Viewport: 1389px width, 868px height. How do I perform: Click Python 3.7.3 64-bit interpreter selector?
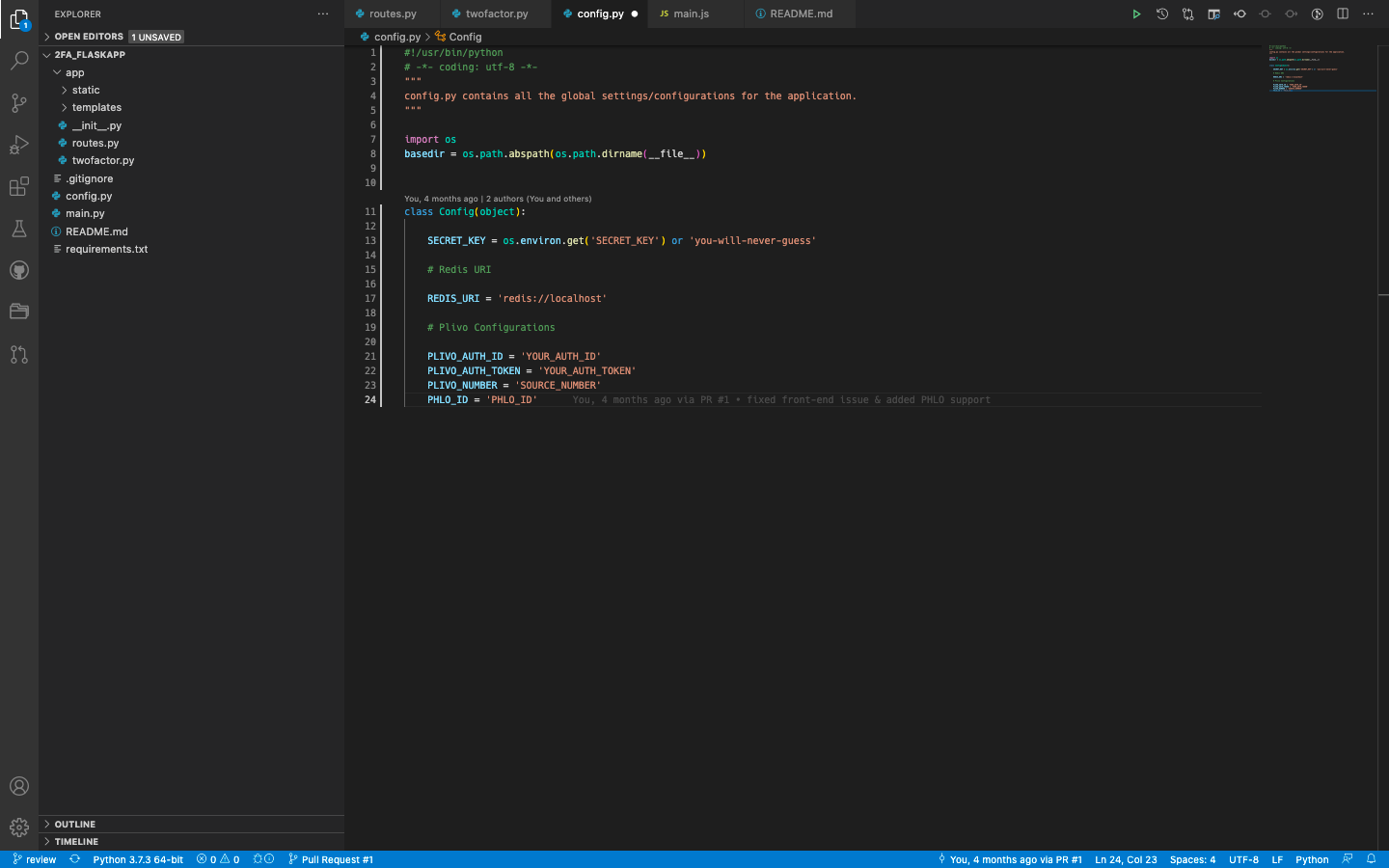pyautogui.click(x=137, y=859)
